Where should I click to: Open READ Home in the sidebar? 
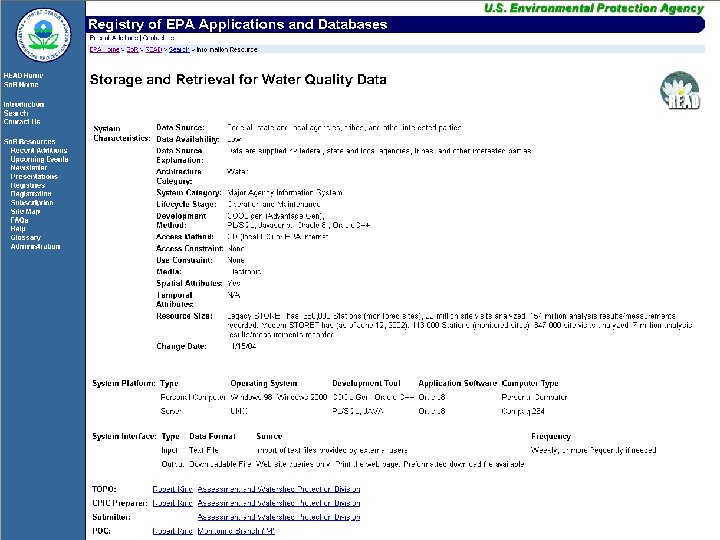point(23,75)
